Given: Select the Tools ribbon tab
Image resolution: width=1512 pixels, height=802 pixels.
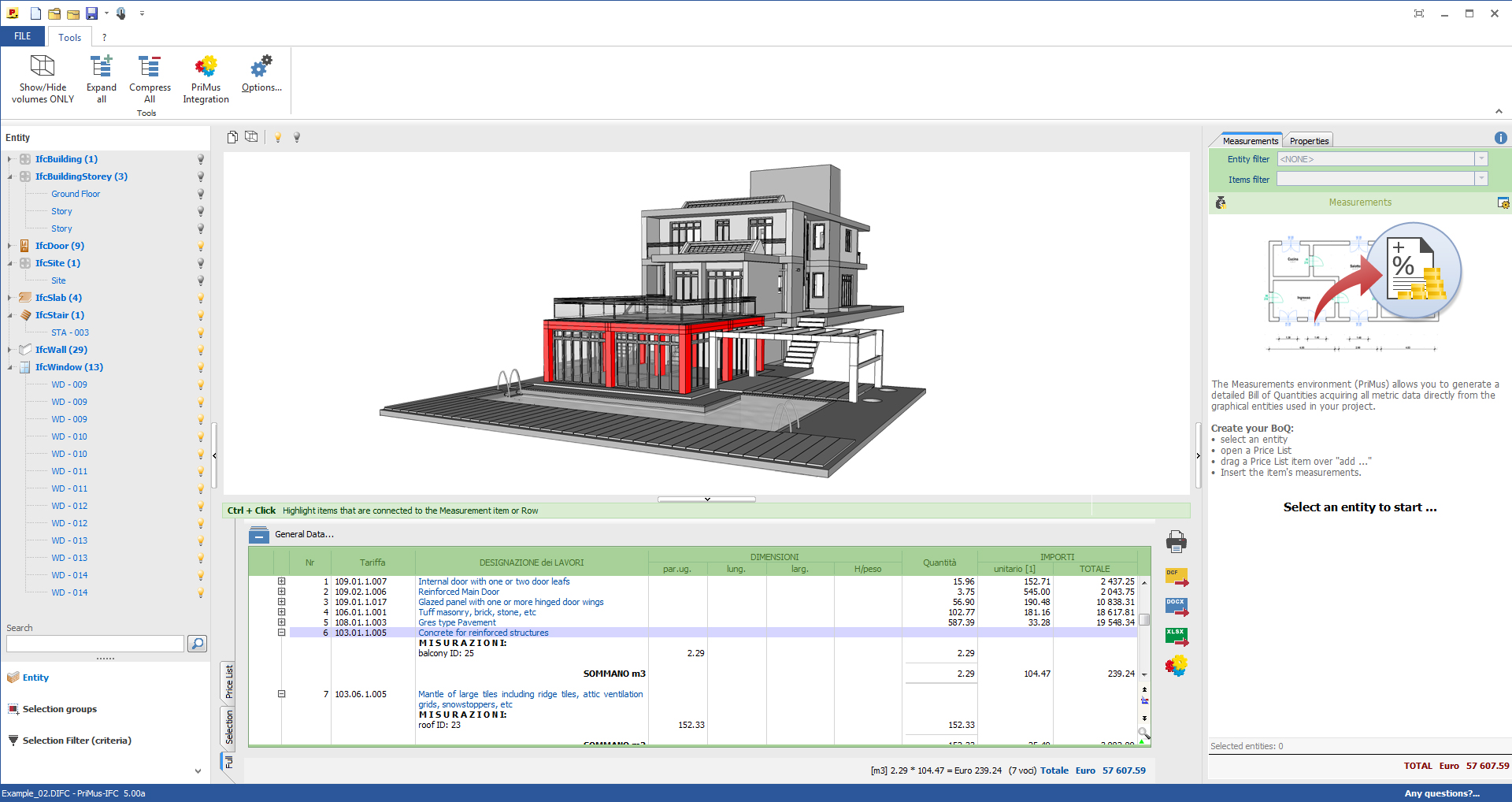Looking at the screenshot, I should (x=69, y=37).
